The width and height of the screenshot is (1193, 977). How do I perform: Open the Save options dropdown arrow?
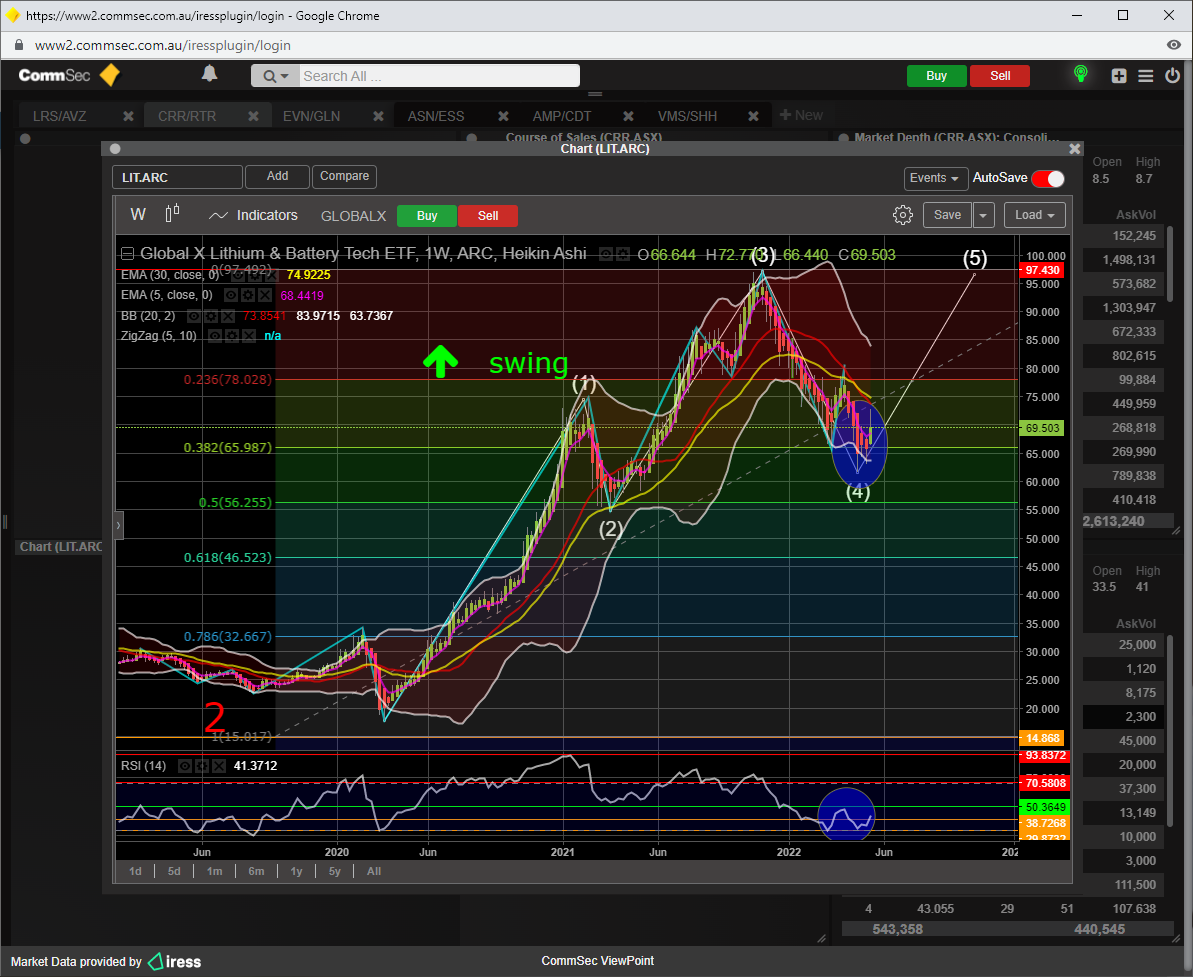(983, 215)
